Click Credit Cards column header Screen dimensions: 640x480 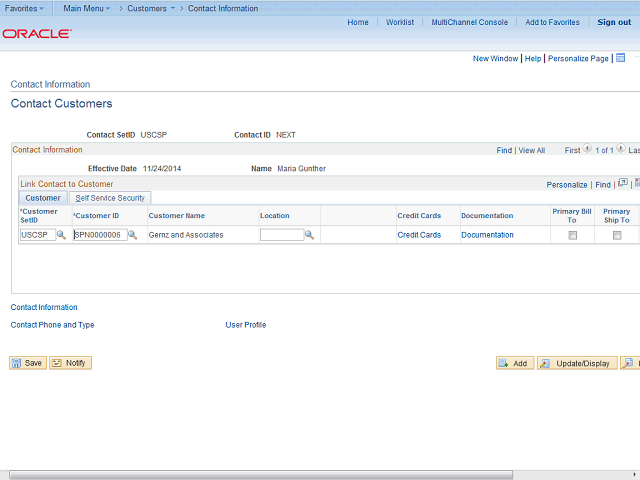(419, 216)
